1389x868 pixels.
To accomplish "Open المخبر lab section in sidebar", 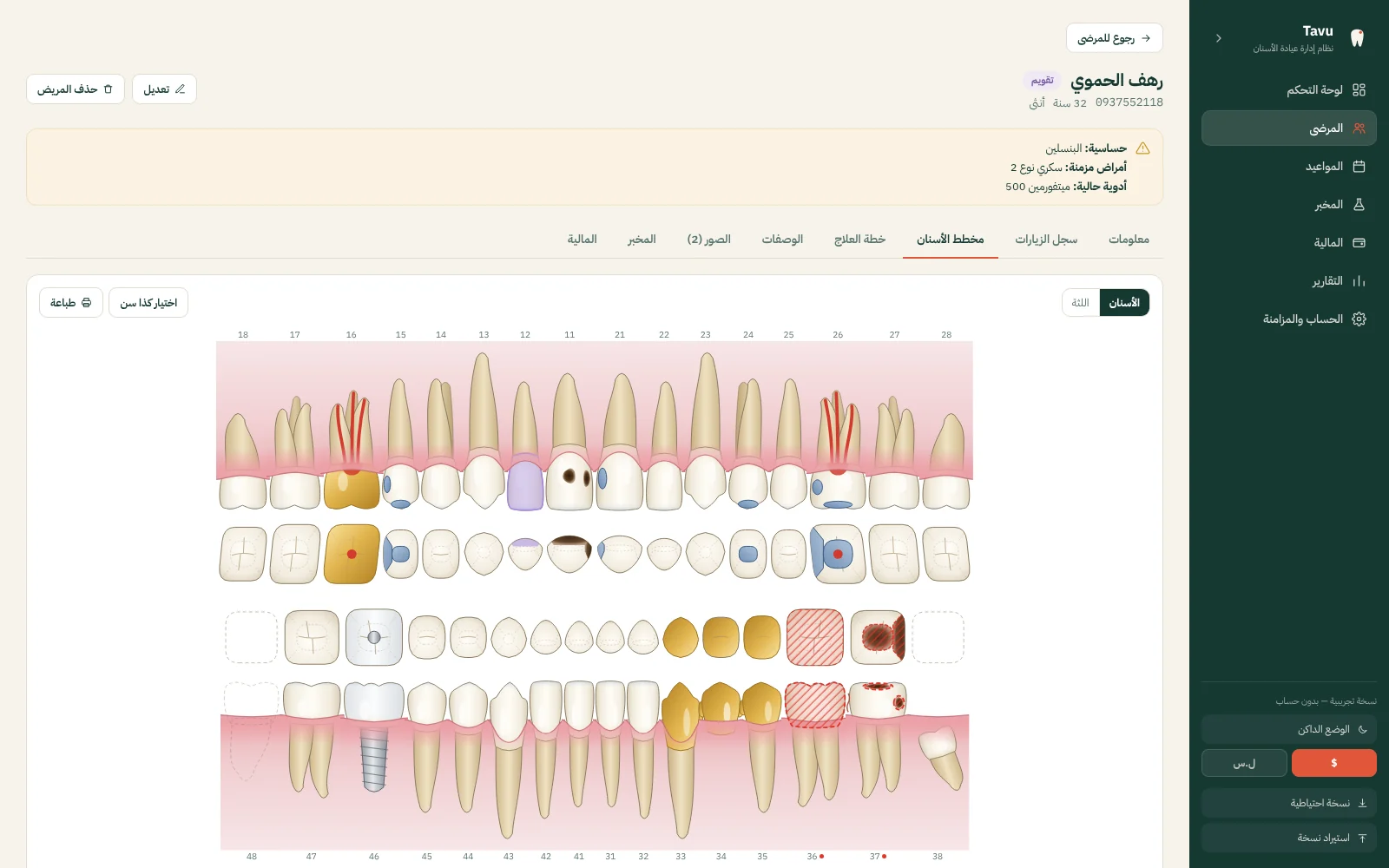I will 1289,204.
